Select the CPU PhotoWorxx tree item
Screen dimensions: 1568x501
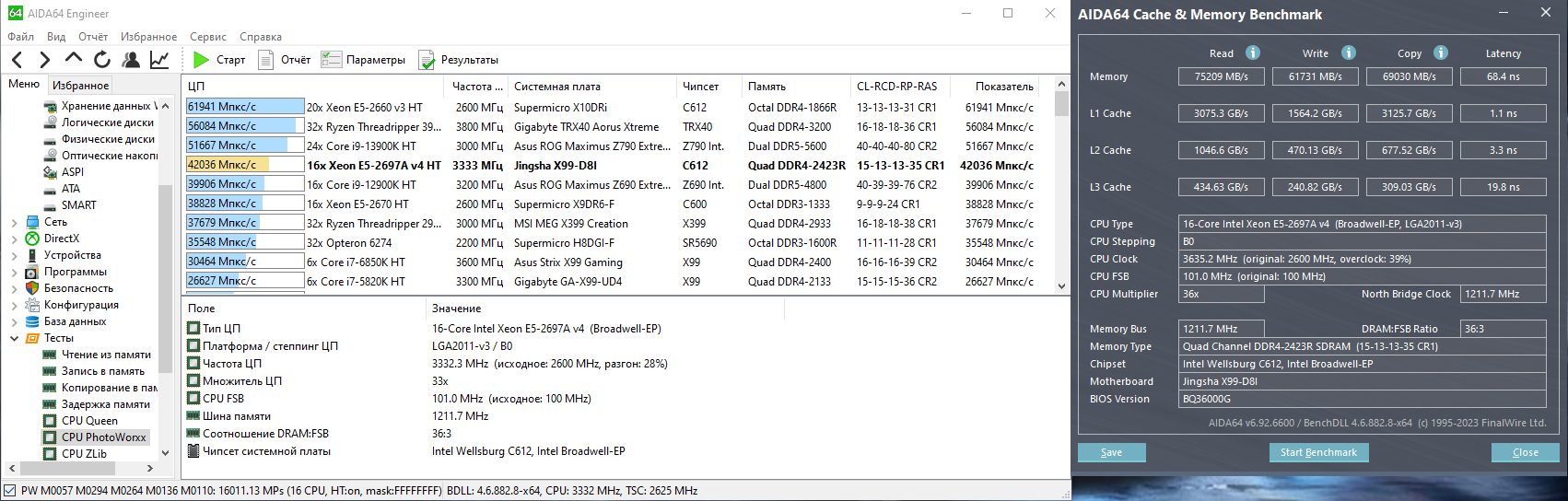tap(104, 437)
